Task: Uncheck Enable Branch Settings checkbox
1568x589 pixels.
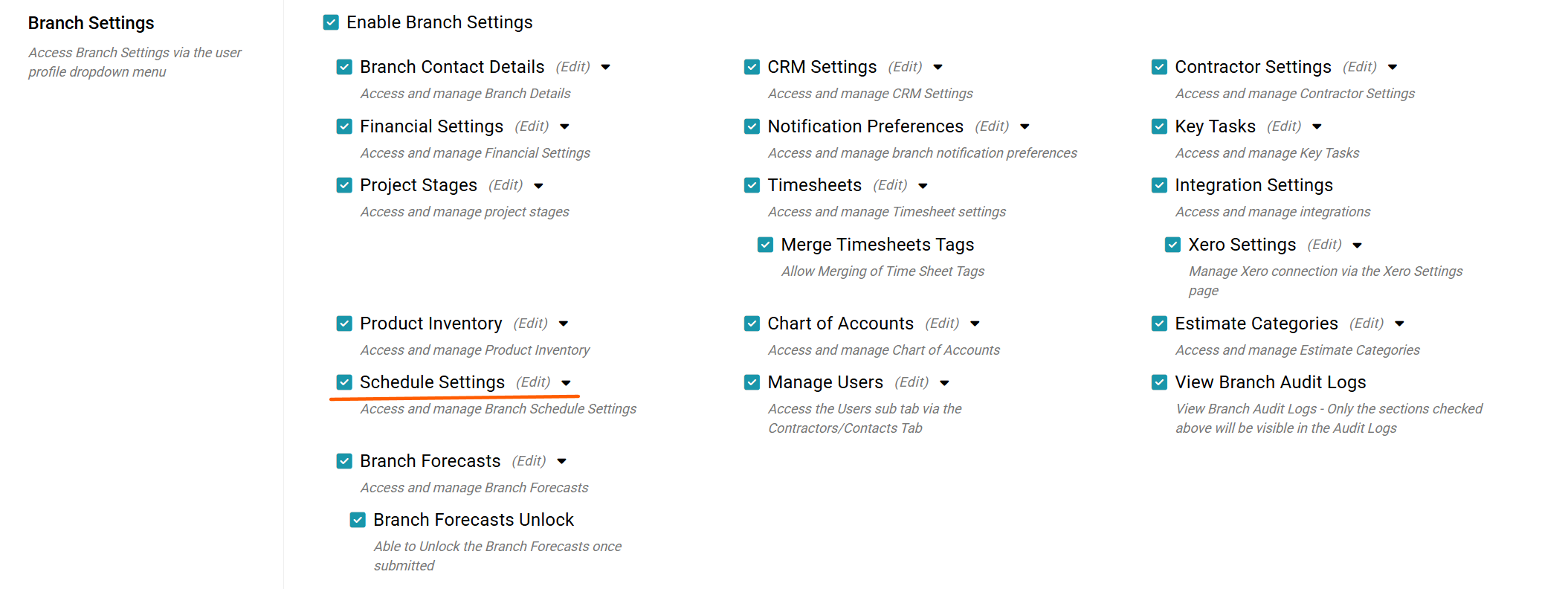Action: [331, 22]
